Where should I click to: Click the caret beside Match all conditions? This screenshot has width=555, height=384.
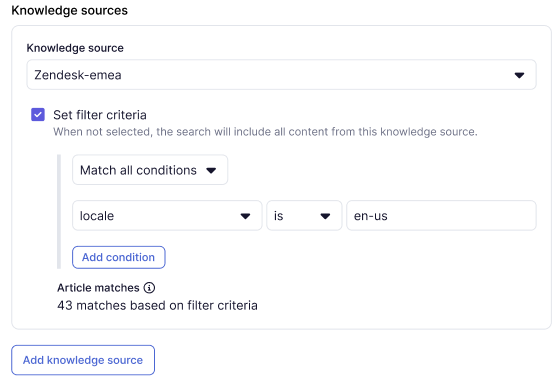pos(211,171)
